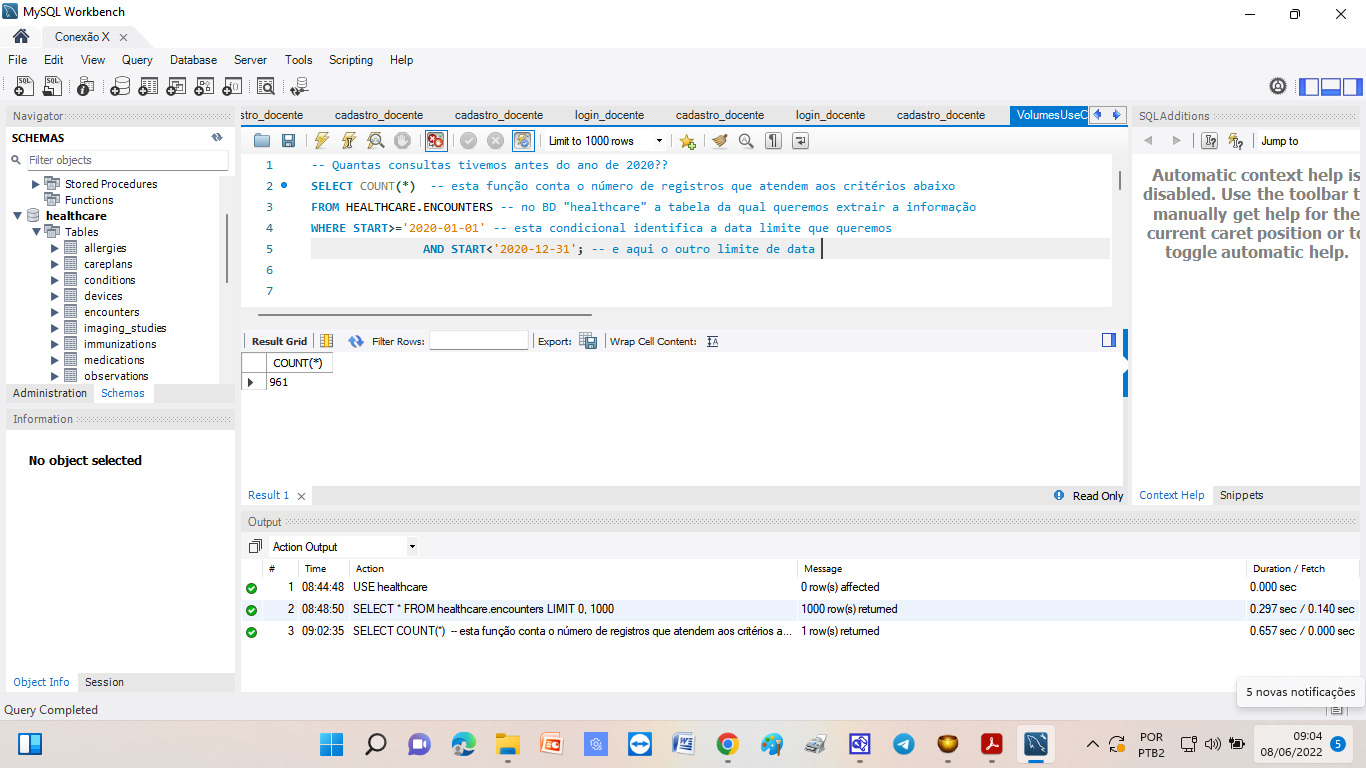This screenshot has width=1366, height=768.
Task: Switch to the Snippets tab
Action: click(1241, 495)
